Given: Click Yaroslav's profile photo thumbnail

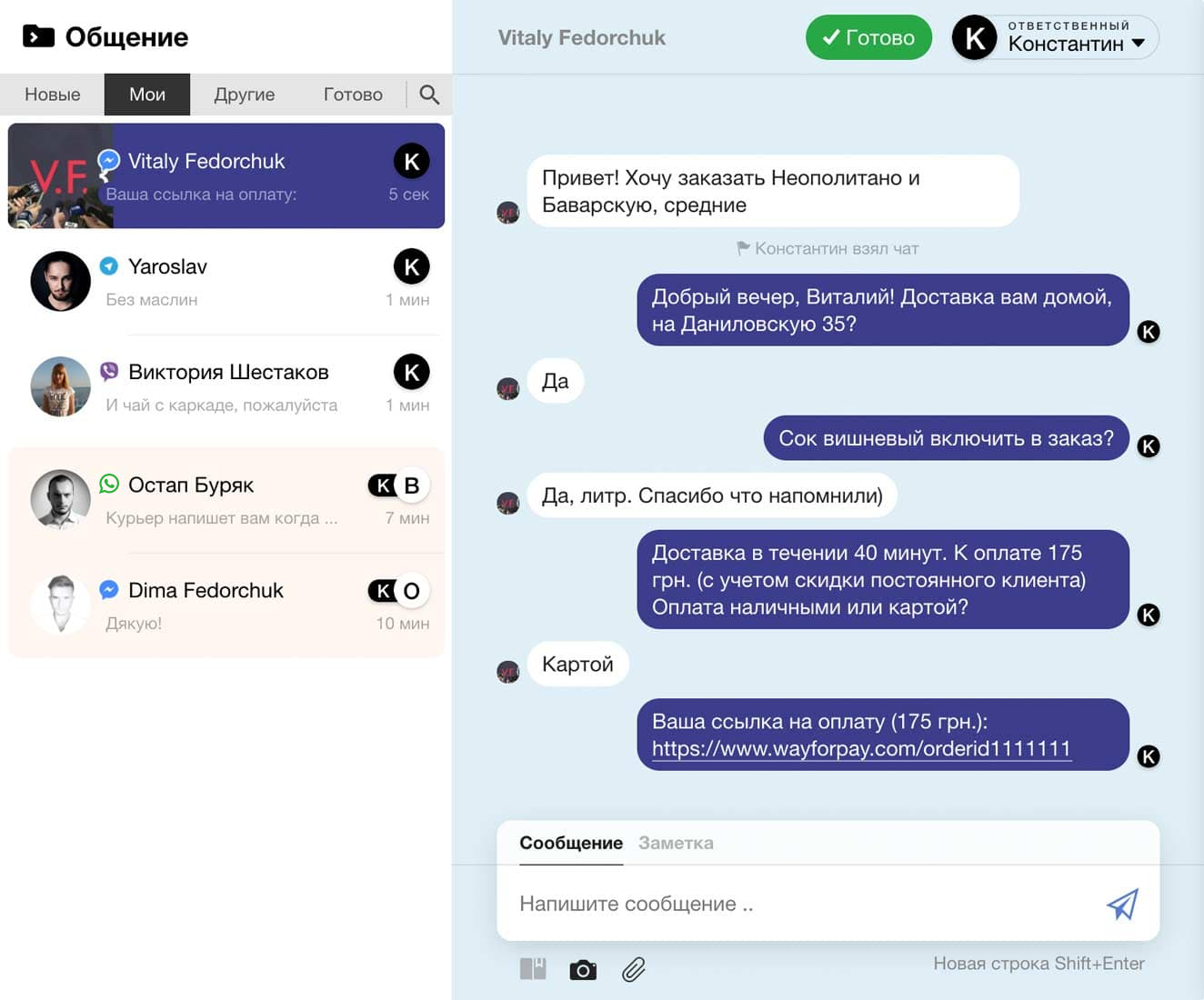Looking at the screenshot, I should coord(60,282).
